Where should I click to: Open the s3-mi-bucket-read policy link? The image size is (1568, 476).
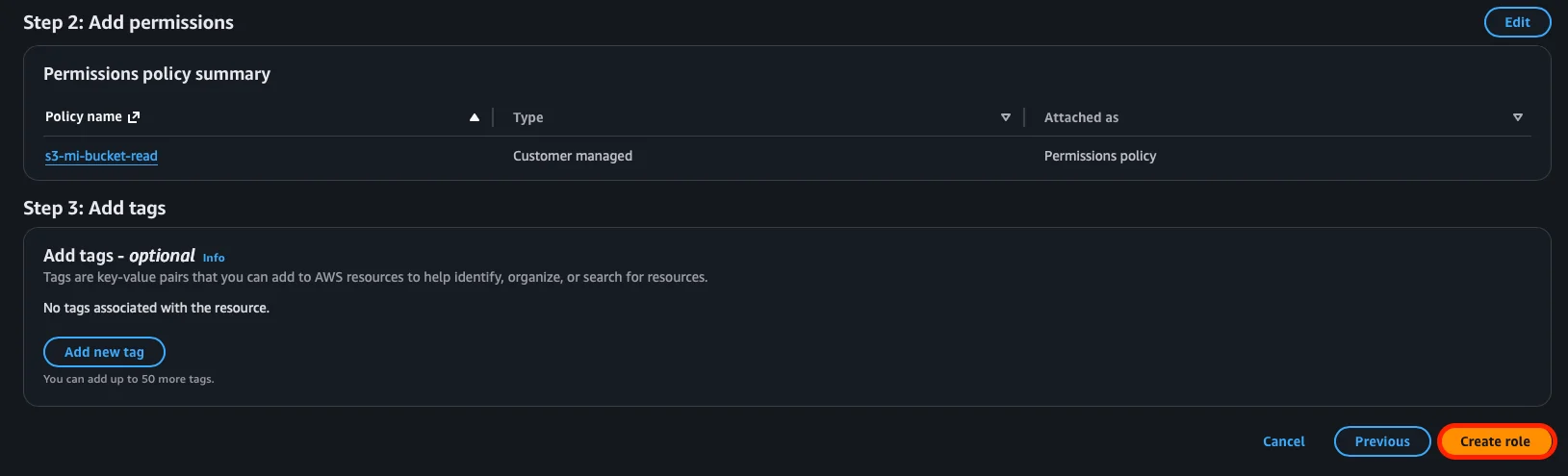(101, 156)
